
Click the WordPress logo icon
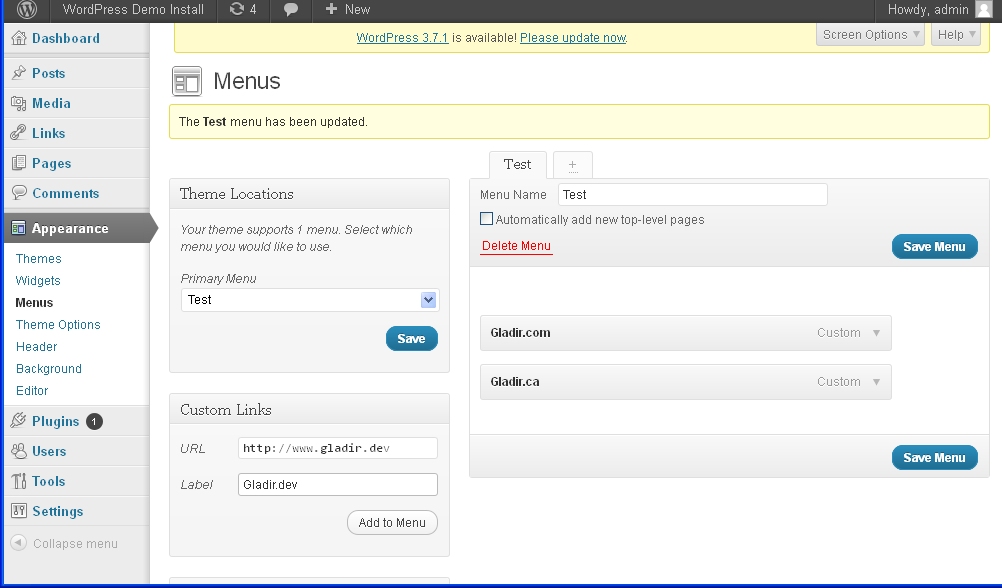(x=27, y=10)
